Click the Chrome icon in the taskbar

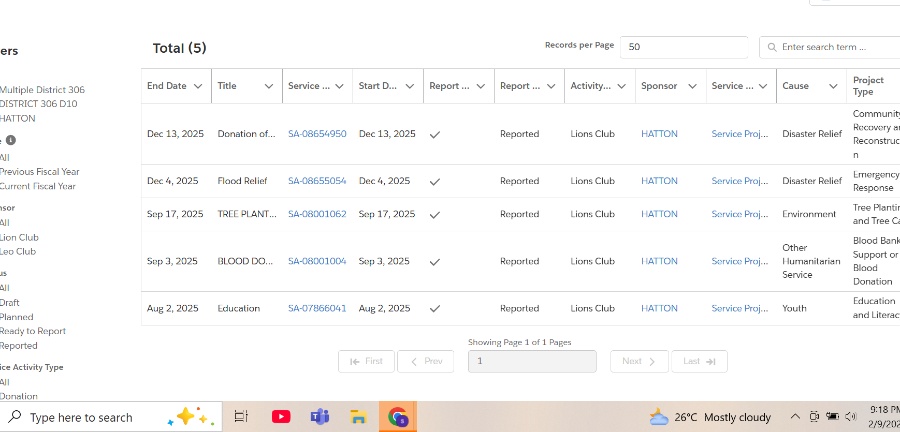(398, 417)
